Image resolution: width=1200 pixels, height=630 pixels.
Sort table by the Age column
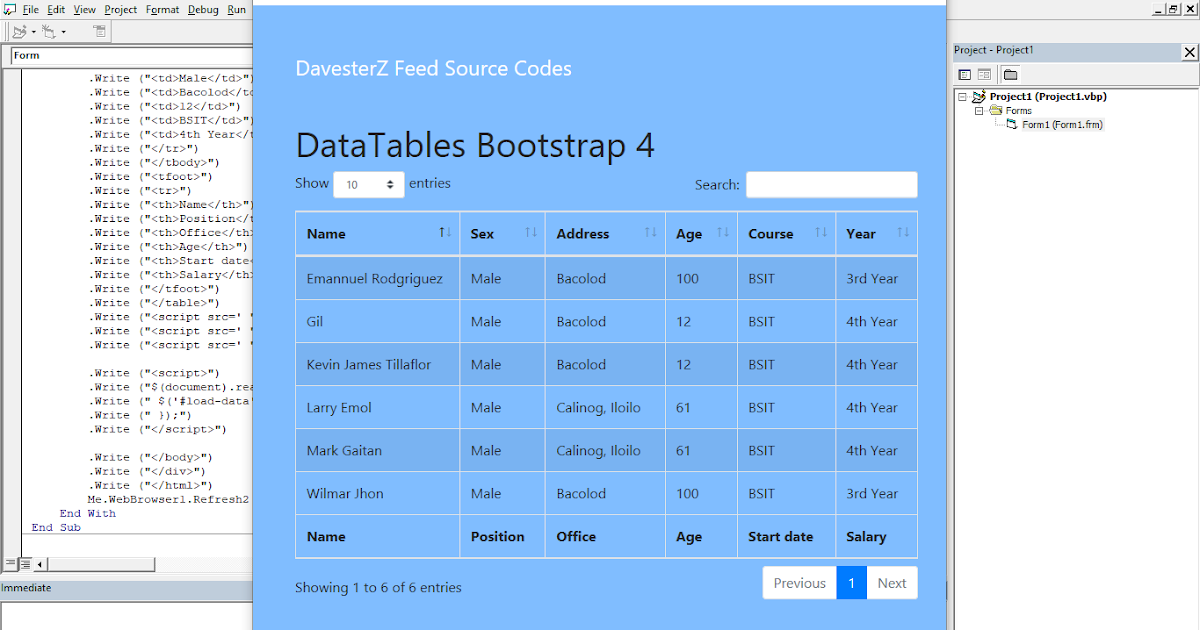tap(701, 234)
